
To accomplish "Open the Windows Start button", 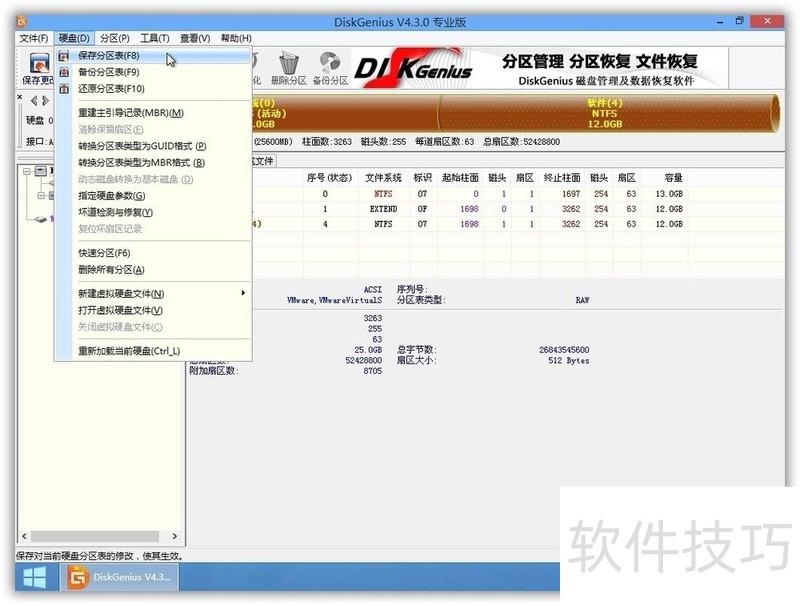I will 35,577.
